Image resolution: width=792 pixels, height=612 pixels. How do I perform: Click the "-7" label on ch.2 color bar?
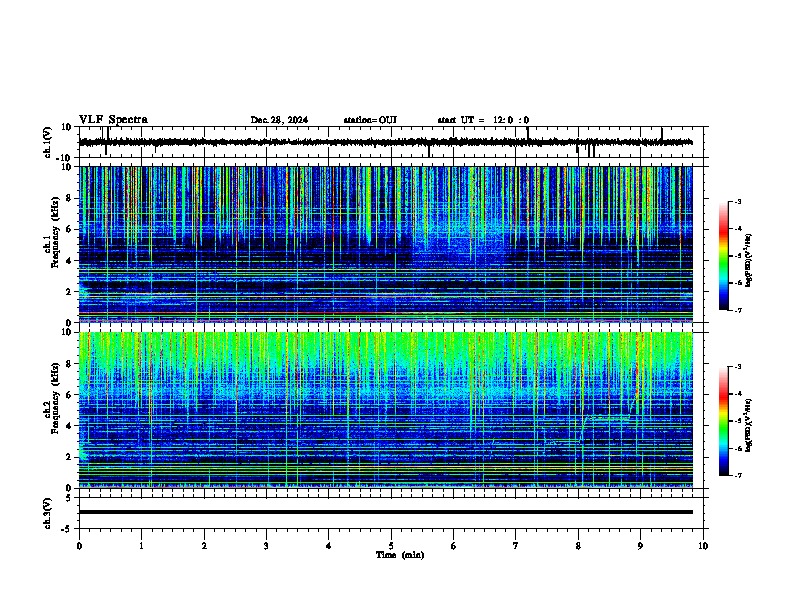[737, 475]
